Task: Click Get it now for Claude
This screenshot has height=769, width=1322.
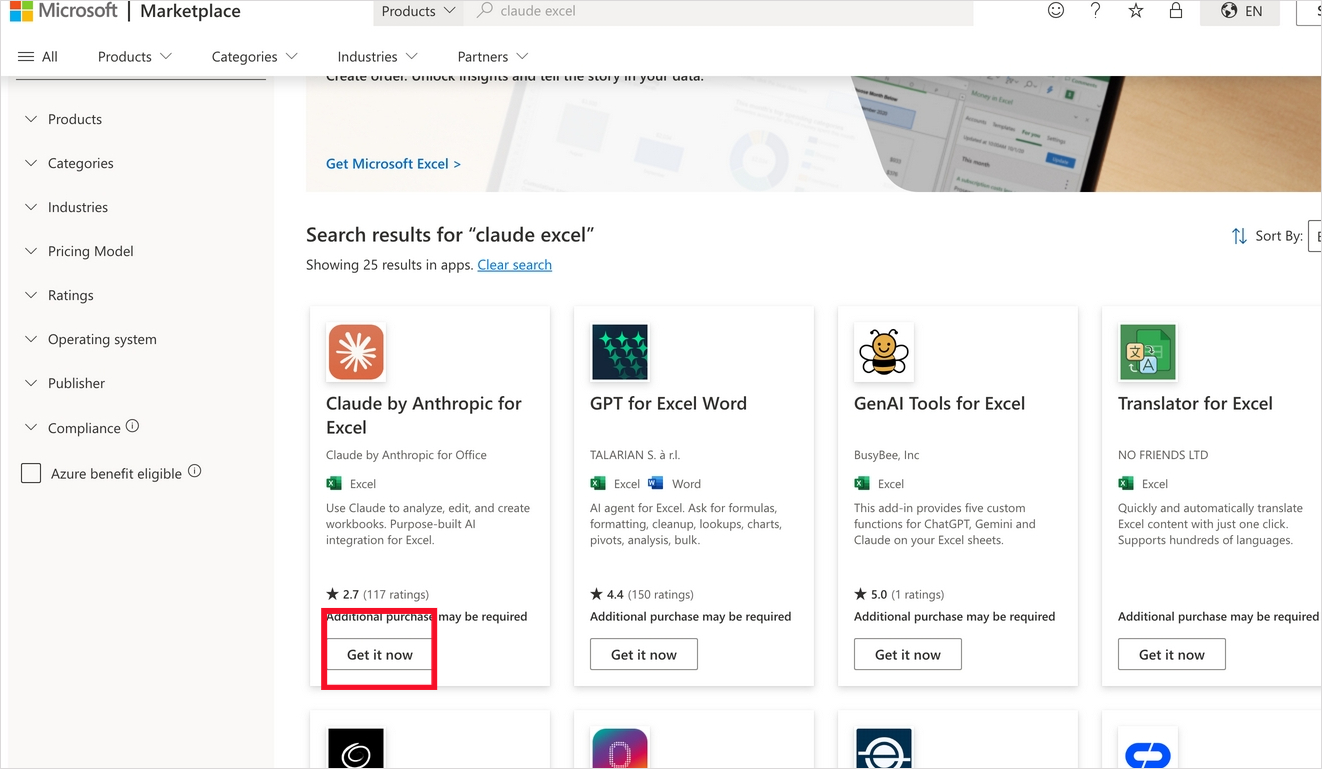Action: point(380,655)
